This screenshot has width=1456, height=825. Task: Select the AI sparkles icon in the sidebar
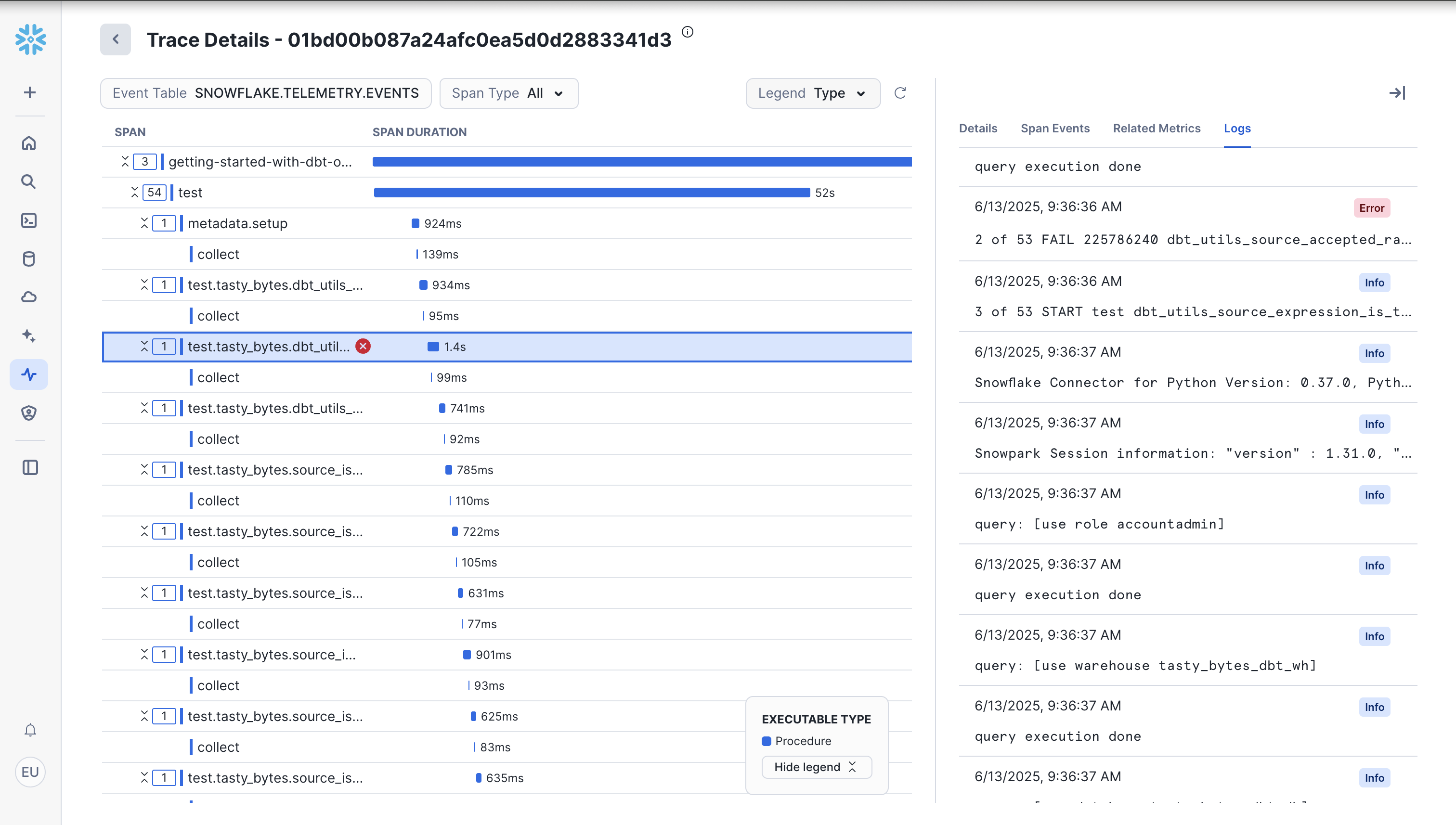[x=29, y=335]
